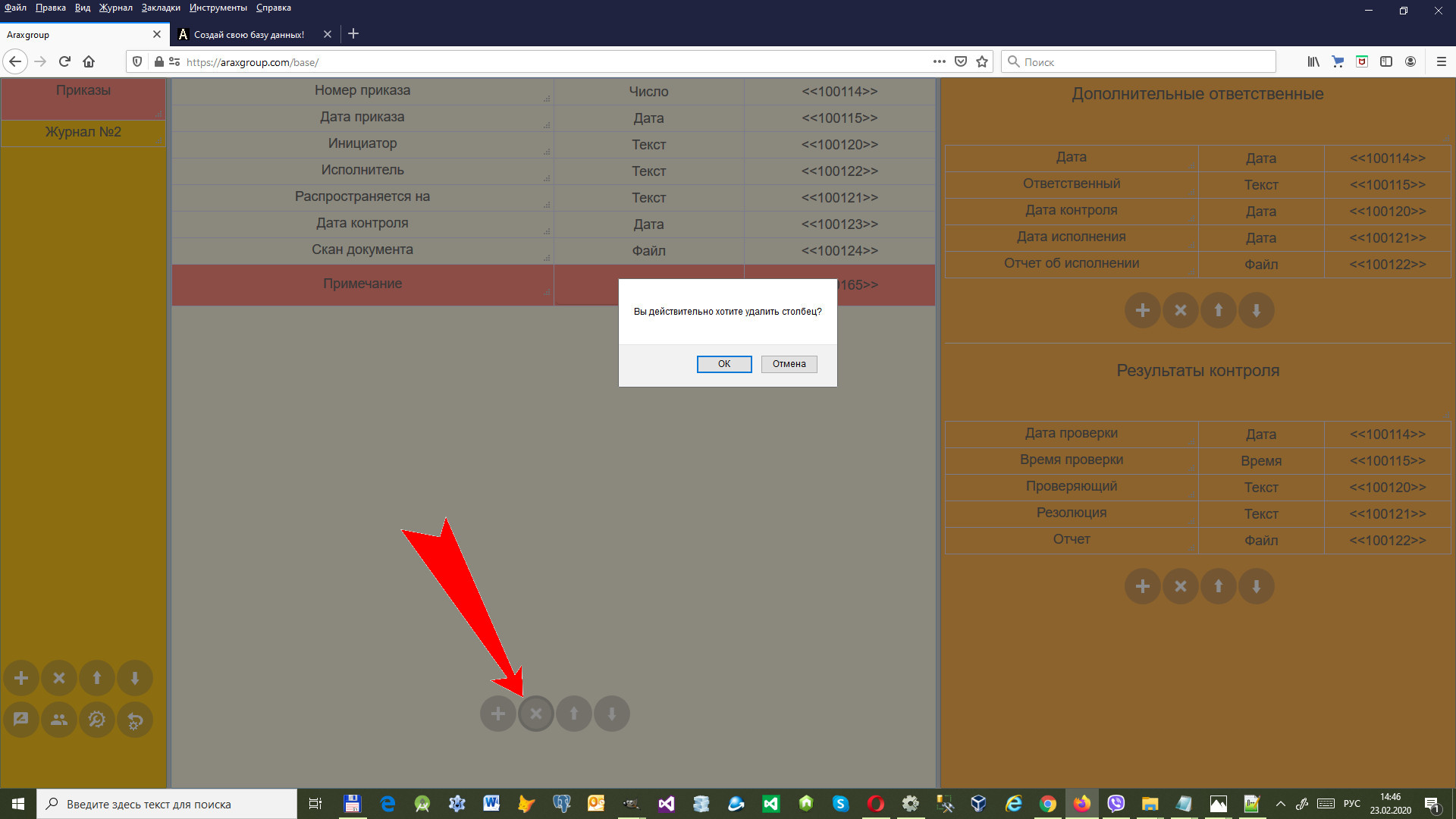Click the move down arrow under the center table
Viewport: 1456px width, 819px height.
click(x=611, y=714)
